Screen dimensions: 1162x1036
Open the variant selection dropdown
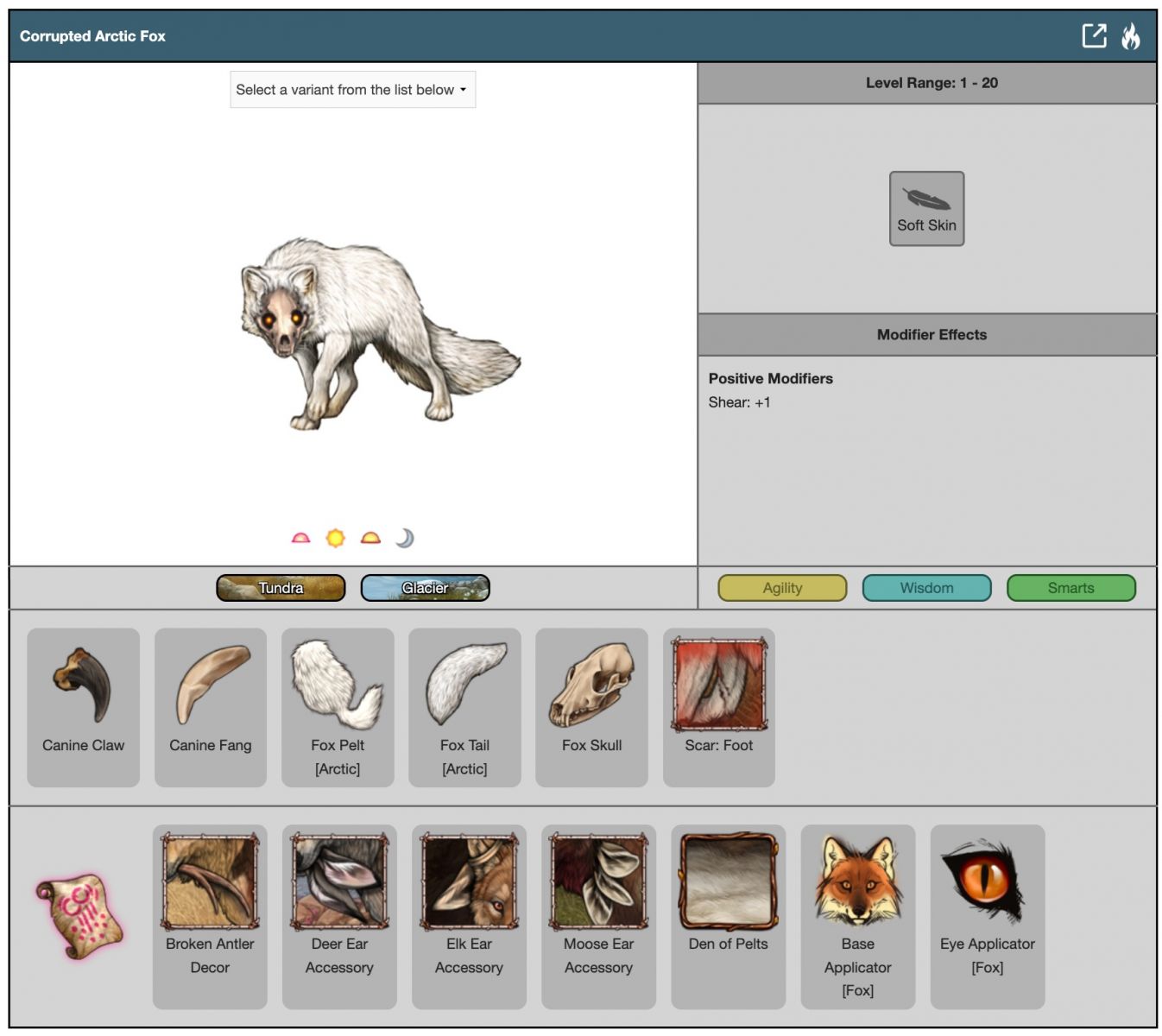point(352,90)
